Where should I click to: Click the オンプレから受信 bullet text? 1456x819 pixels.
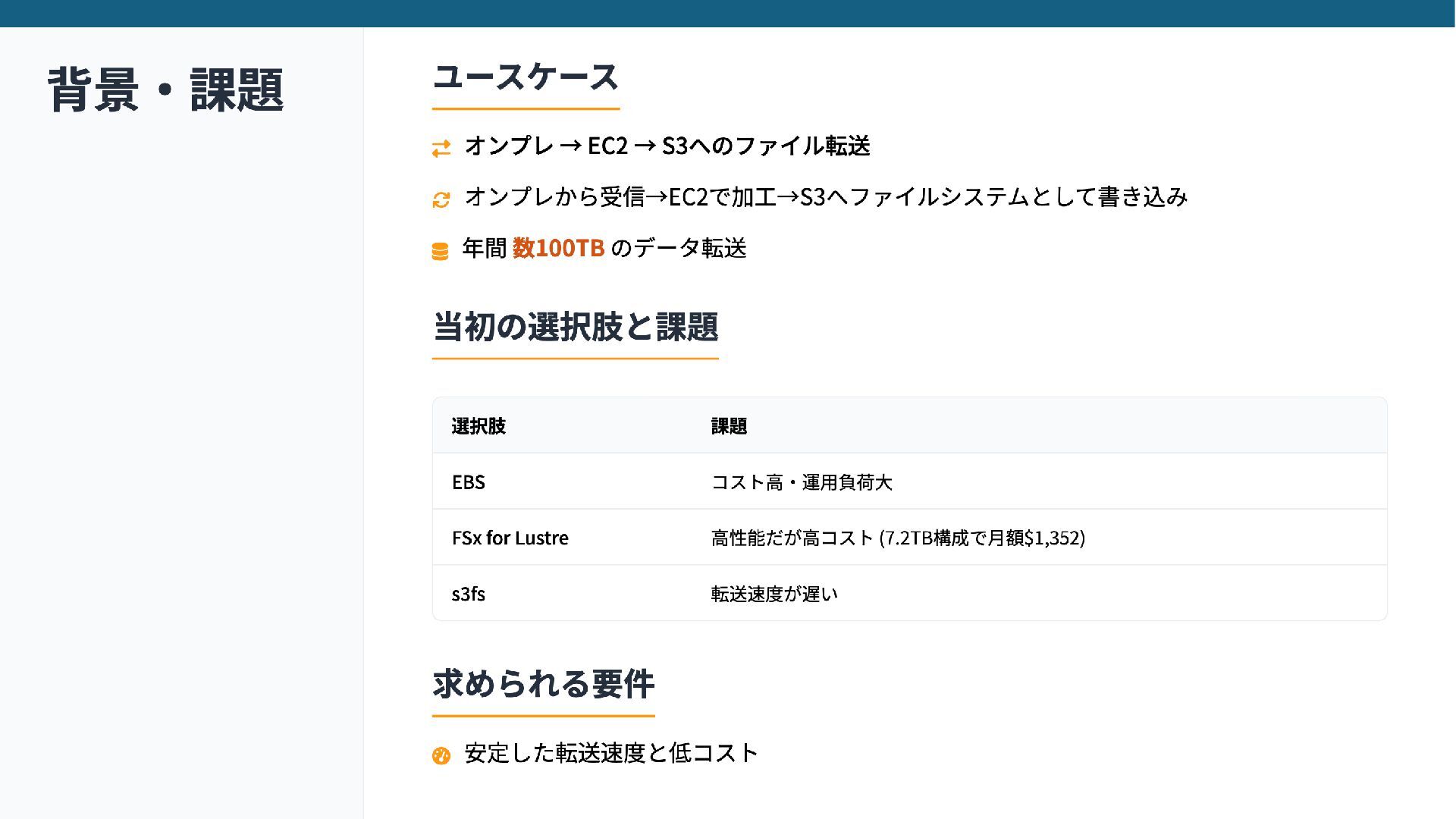tap(826, 197)
